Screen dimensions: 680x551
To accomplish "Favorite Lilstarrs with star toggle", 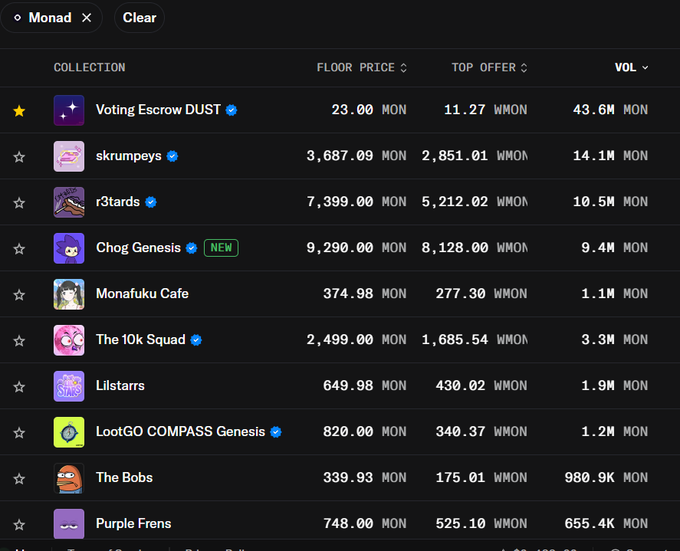I will [x=19, y=387].
